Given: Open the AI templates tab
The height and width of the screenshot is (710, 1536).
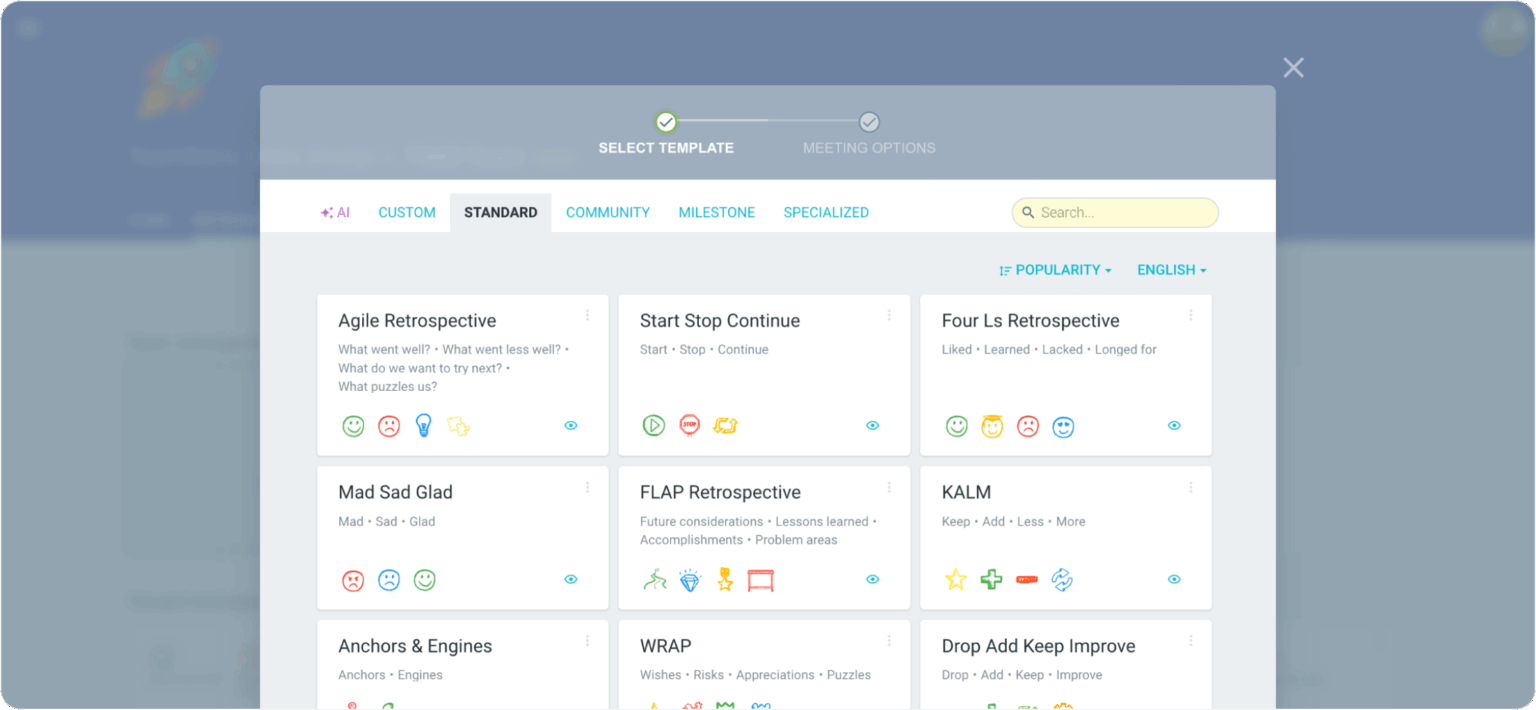Looking at the screenshot, I should (335, 212).
